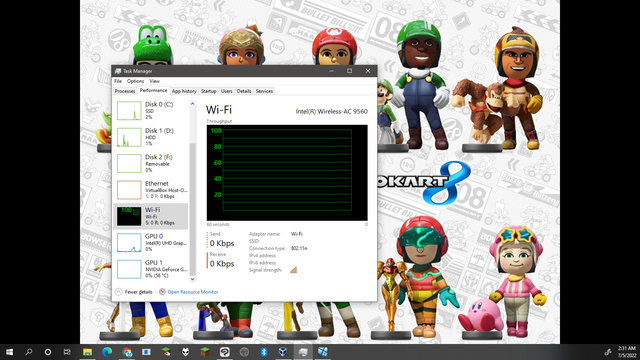This screenshot has width=640, height=360.
Task: Select the Ethernet VirtualBox Host-Only entry
Action: 151,190
